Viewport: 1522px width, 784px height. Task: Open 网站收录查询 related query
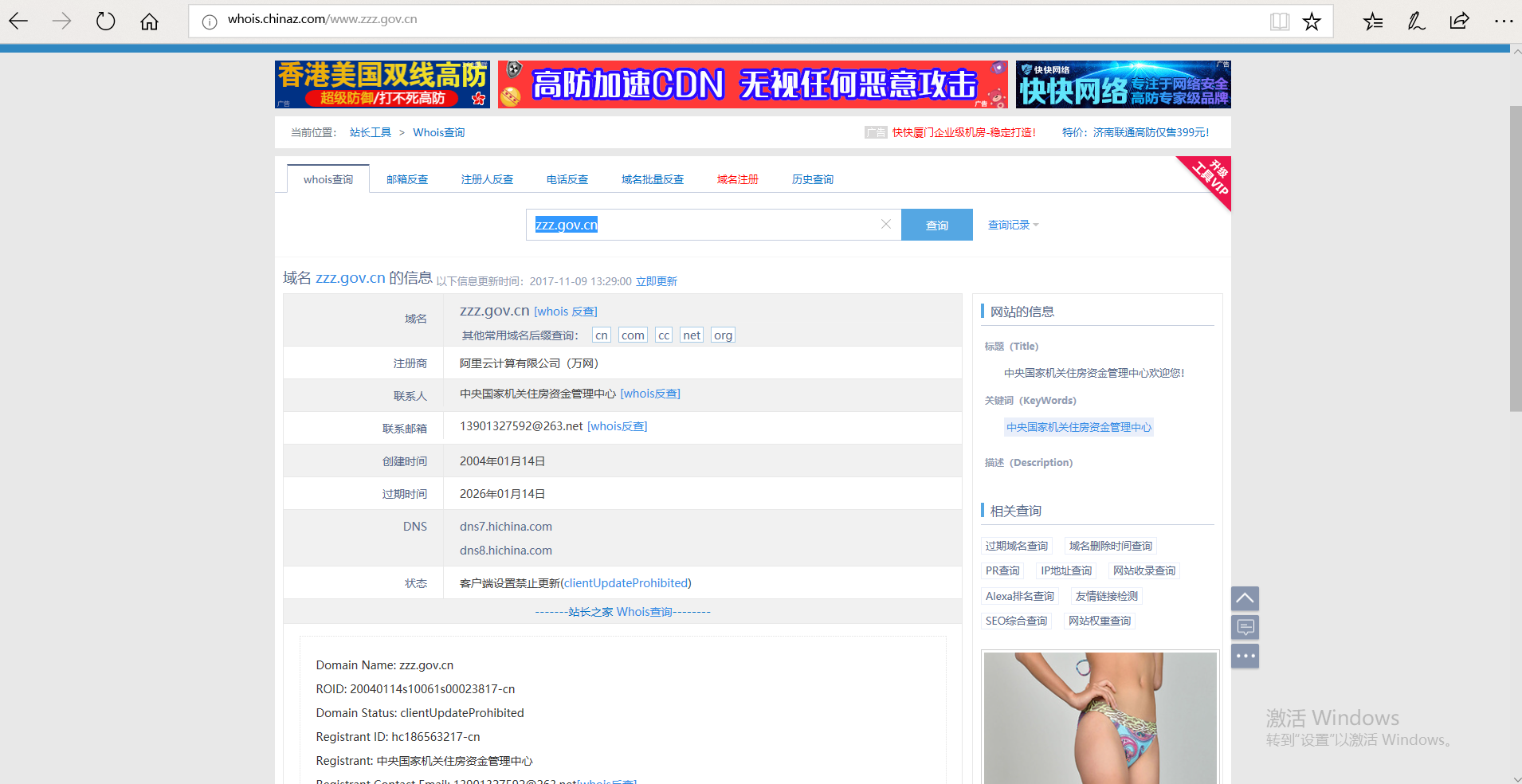(1144, 570)
